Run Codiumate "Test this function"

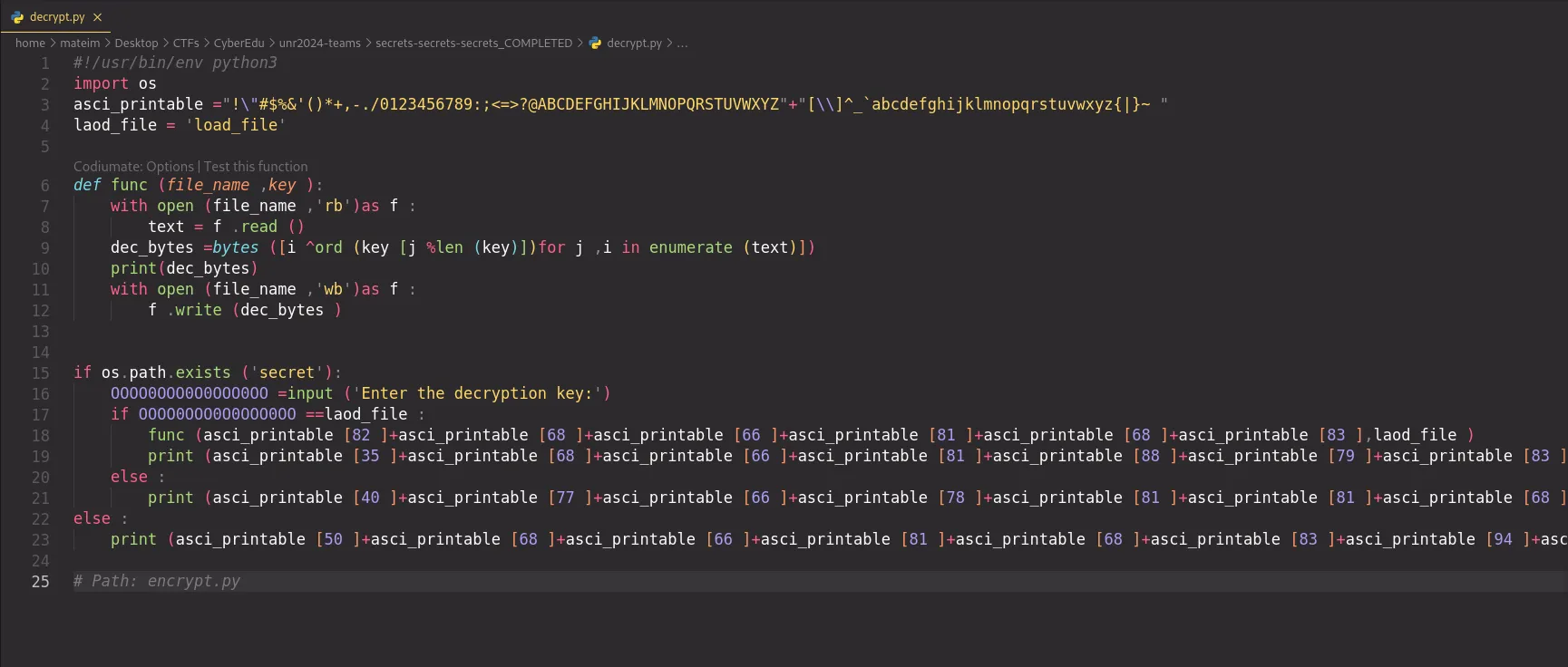coord(256,167)
